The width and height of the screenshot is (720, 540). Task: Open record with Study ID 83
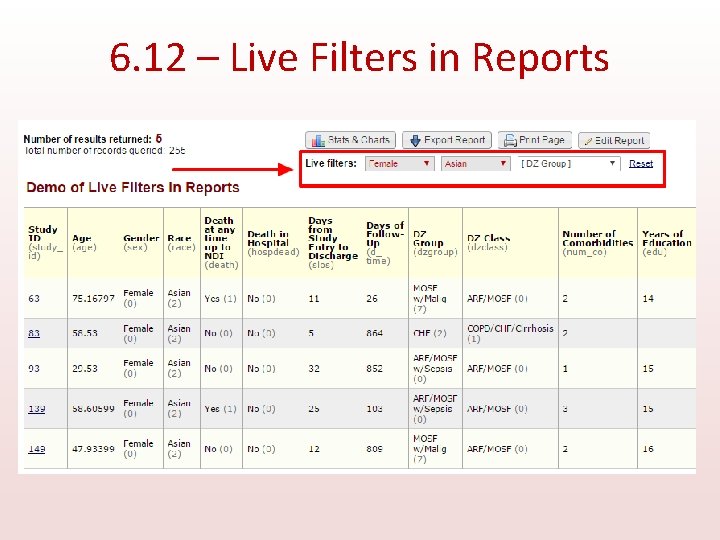(34, 333)
